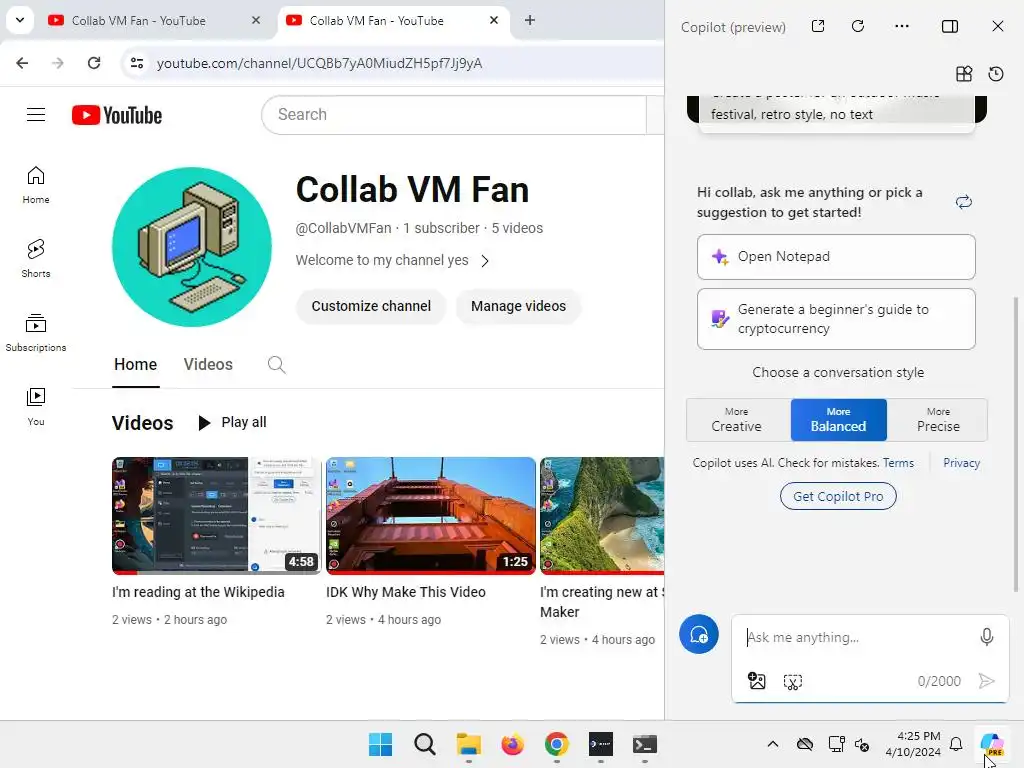1024x768 pixels.
Task: Reload the YouTube page
Action: (94, 63)
